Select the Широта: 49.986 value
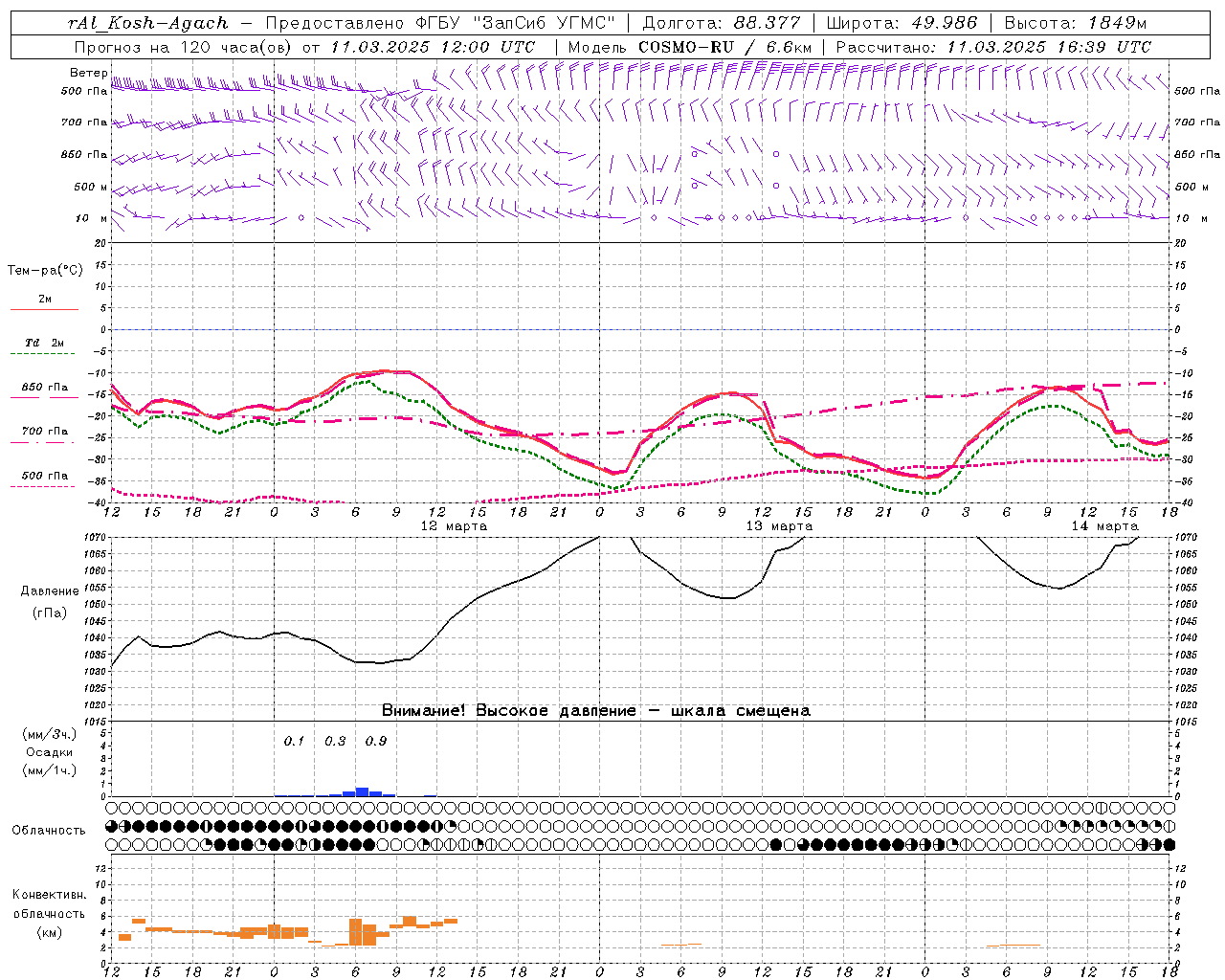This screenshot has width=1225, height=980. point(902,23)
